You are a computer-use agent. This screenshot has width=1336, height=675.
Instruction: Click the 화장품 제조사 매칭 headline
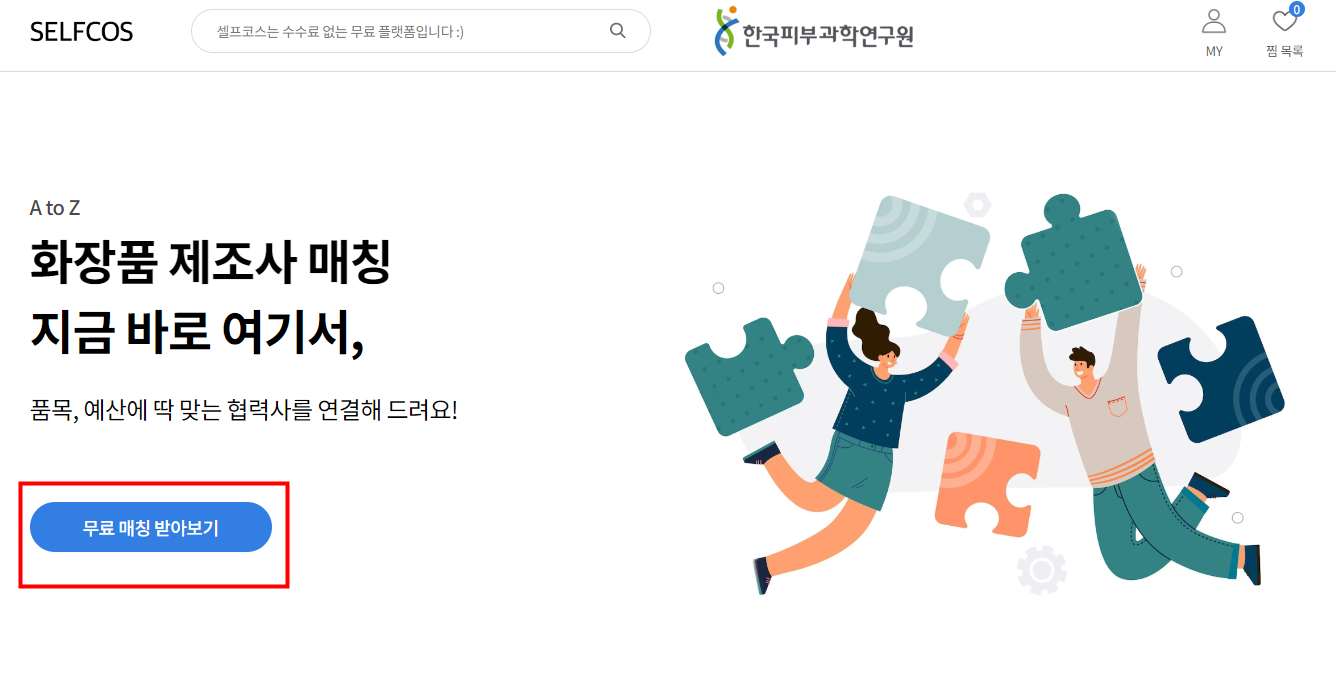(x=210, y=262)
